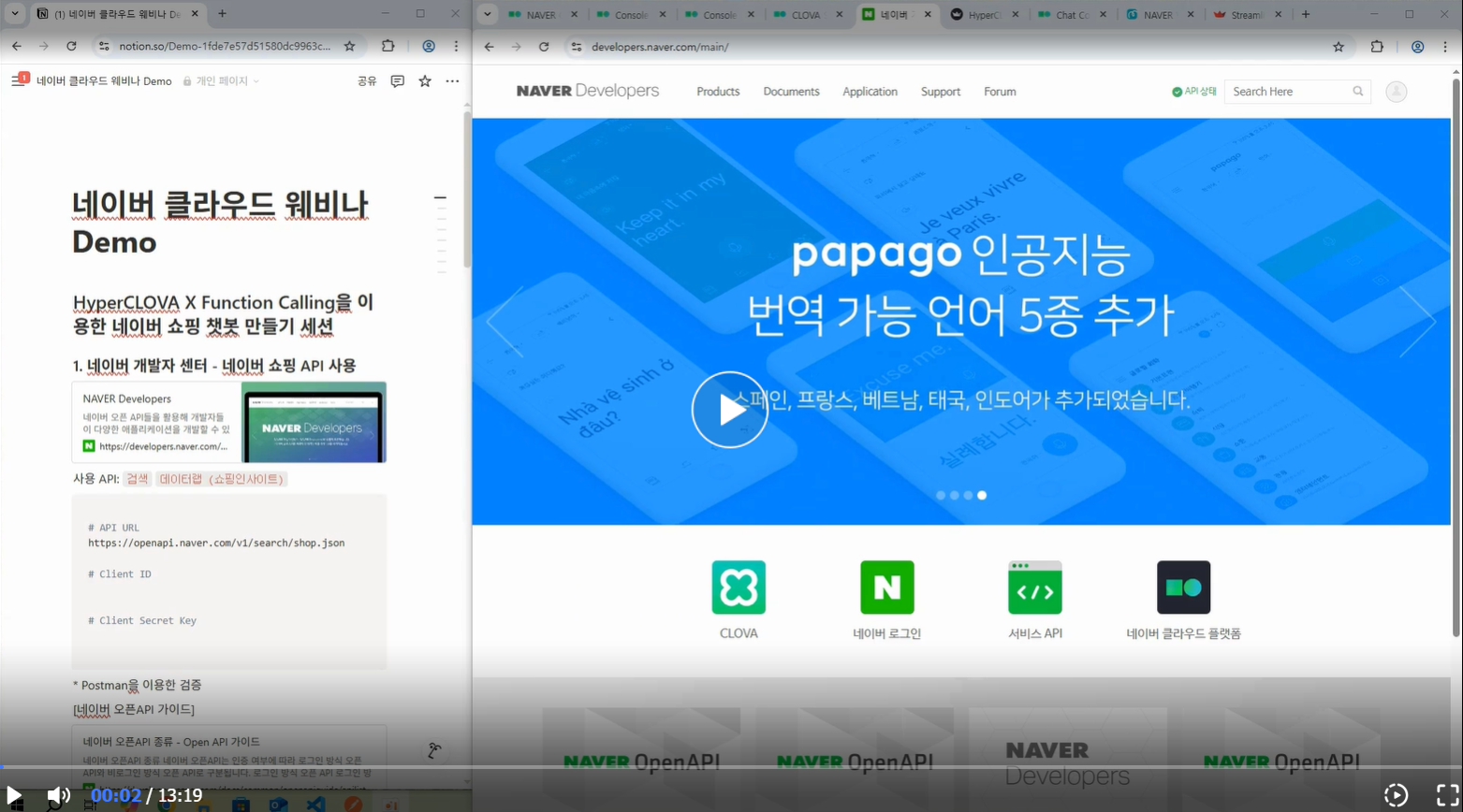1463x812 pixels.
Task: Open Notion page more options (three dots)
Action: click(452, 81)
